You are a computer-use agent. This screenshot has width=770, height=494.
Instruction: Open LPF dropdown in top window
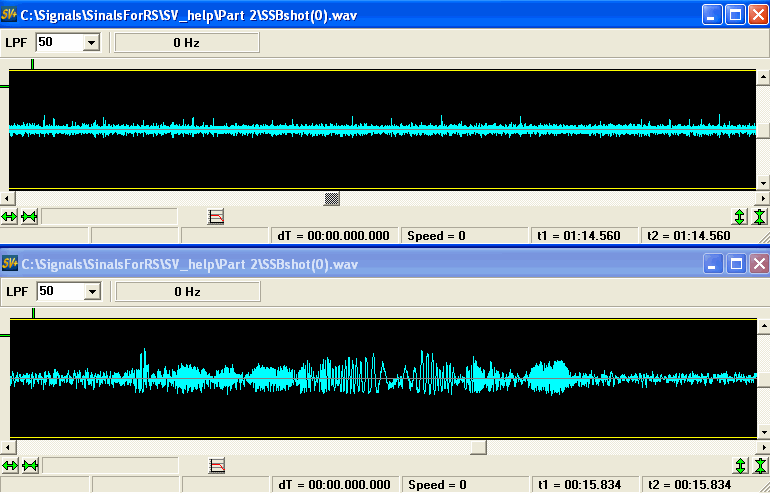(x=91, y=42)
